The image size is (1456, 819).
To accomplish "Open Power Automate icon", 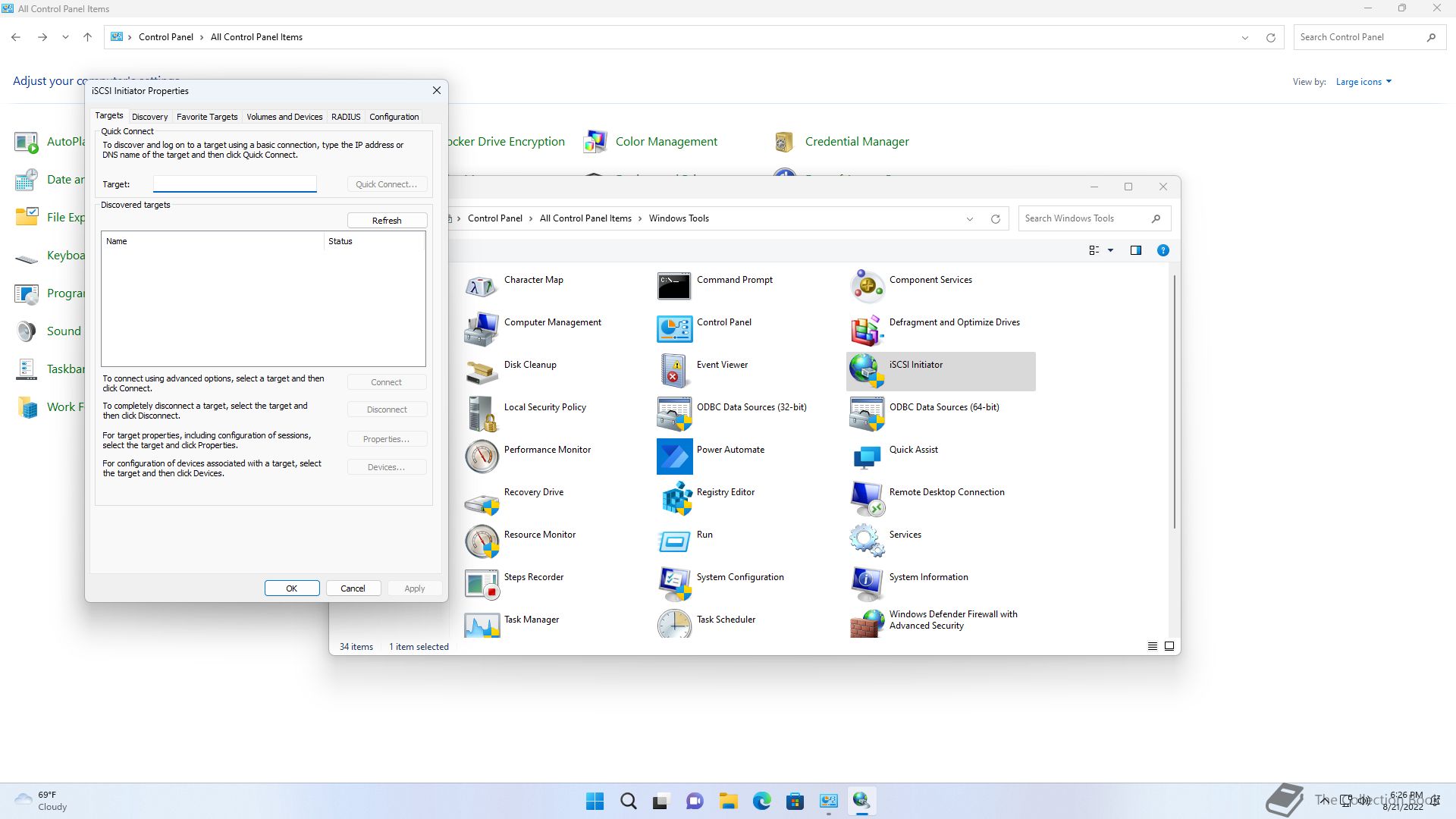I will 674,457.
